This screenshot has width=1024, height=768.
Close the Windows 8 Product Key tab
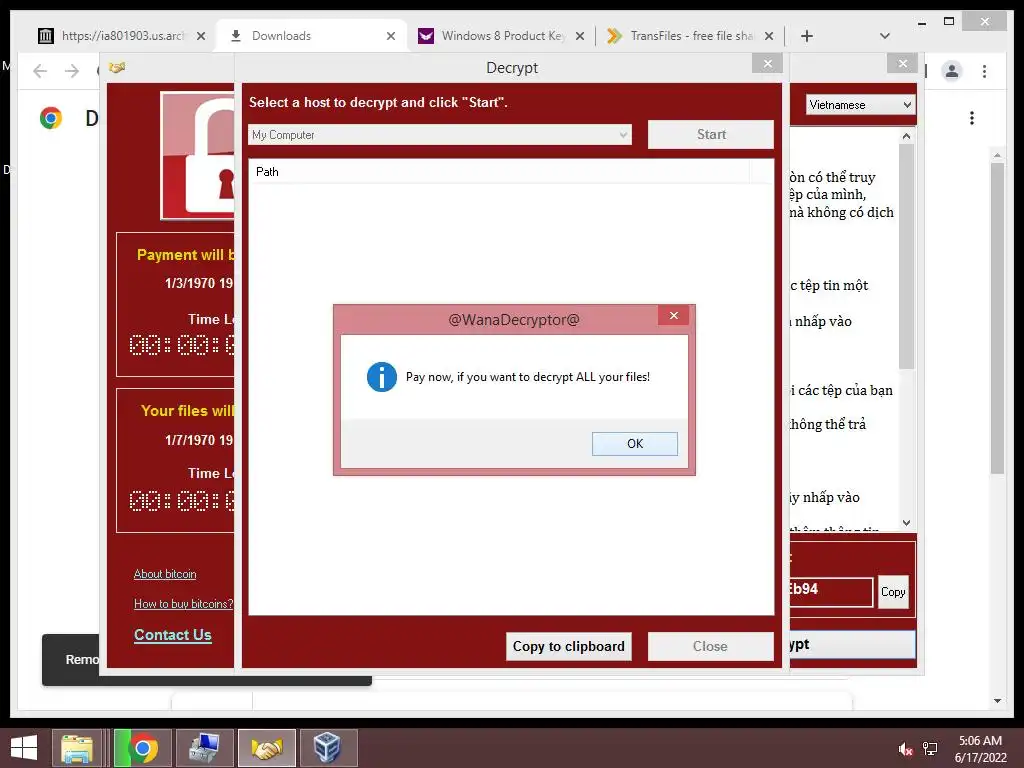pyautogui.click(x=580, y=36)
